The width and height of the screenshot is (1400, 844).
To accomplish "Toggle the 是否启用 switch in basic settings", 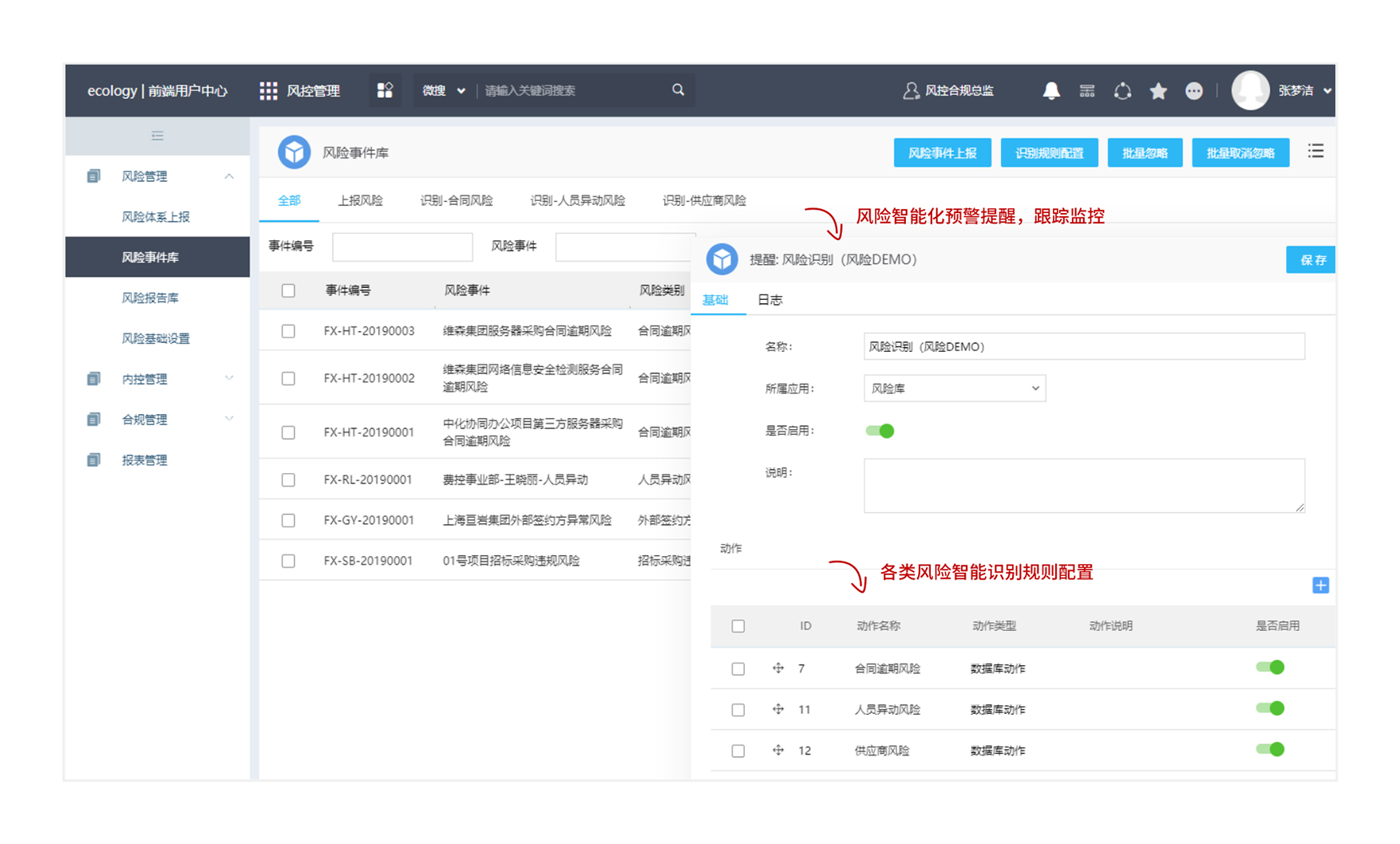I will (880, 431).
